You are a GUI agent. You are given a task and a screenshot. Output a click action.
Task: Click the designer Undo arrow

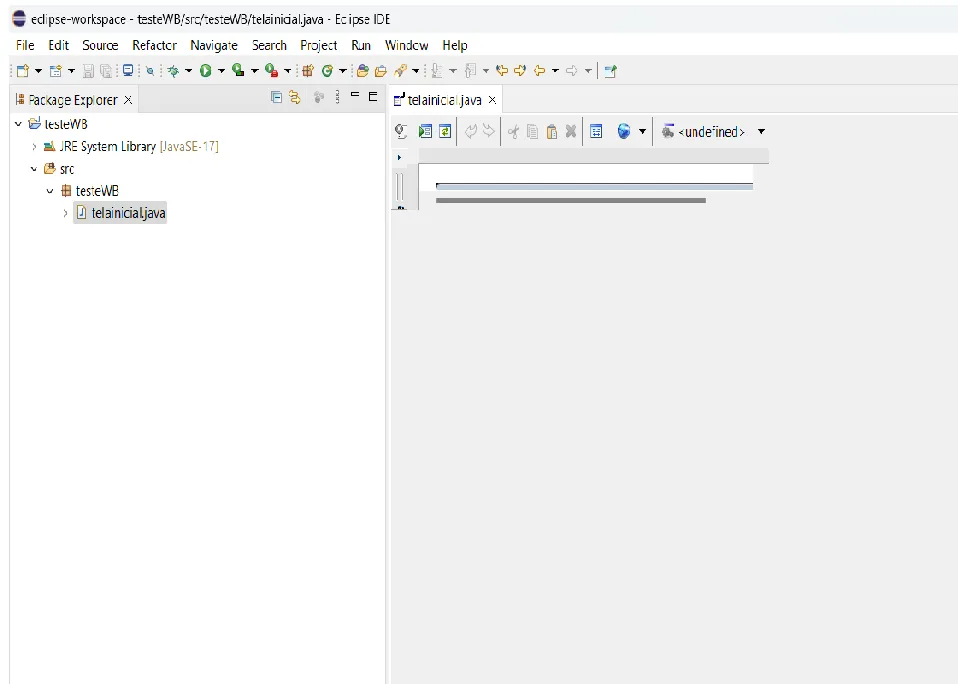coord(470,131)
